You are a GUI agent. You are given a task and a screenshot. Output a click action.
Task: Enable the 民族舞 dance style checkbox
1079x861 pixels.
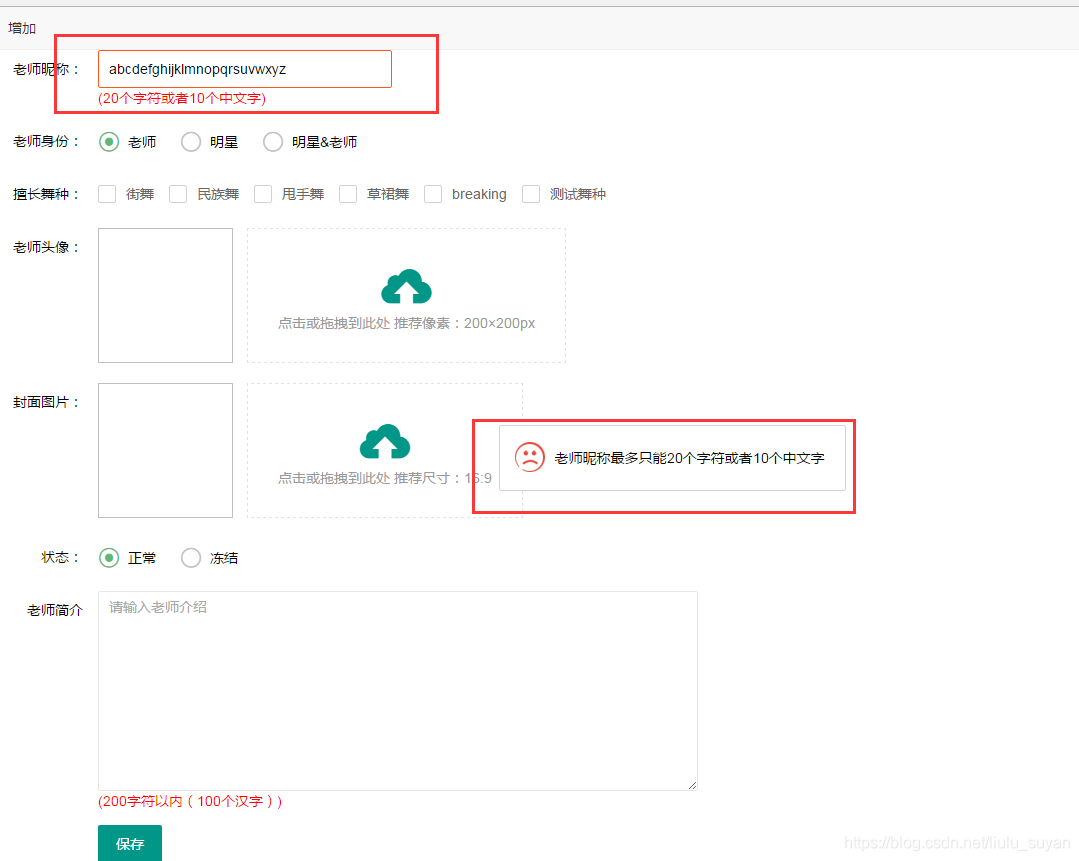pos(177,194)
